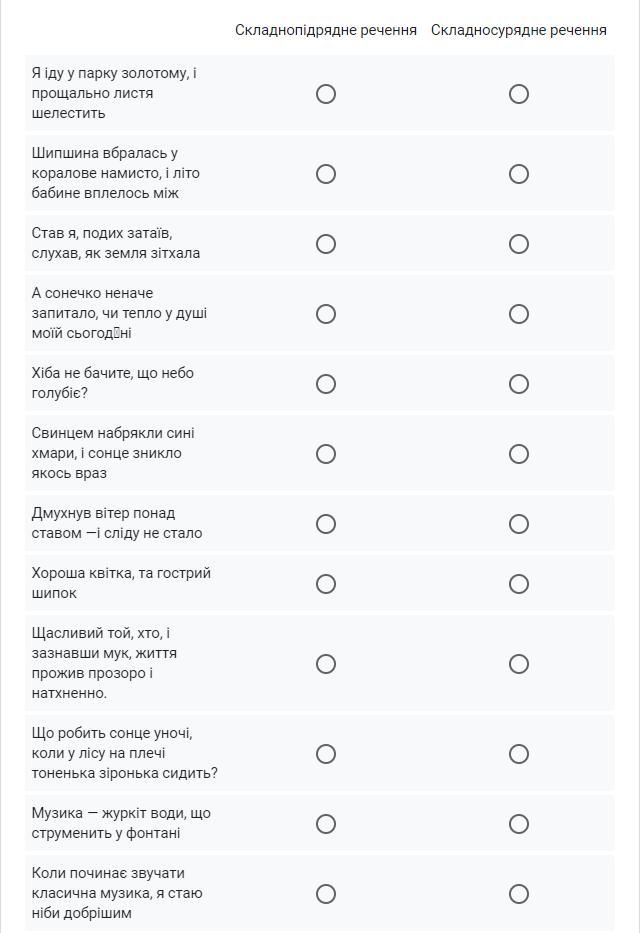Pick Складнопідрядне for 'Хіба не бачите' sentence

click(326, 384)
